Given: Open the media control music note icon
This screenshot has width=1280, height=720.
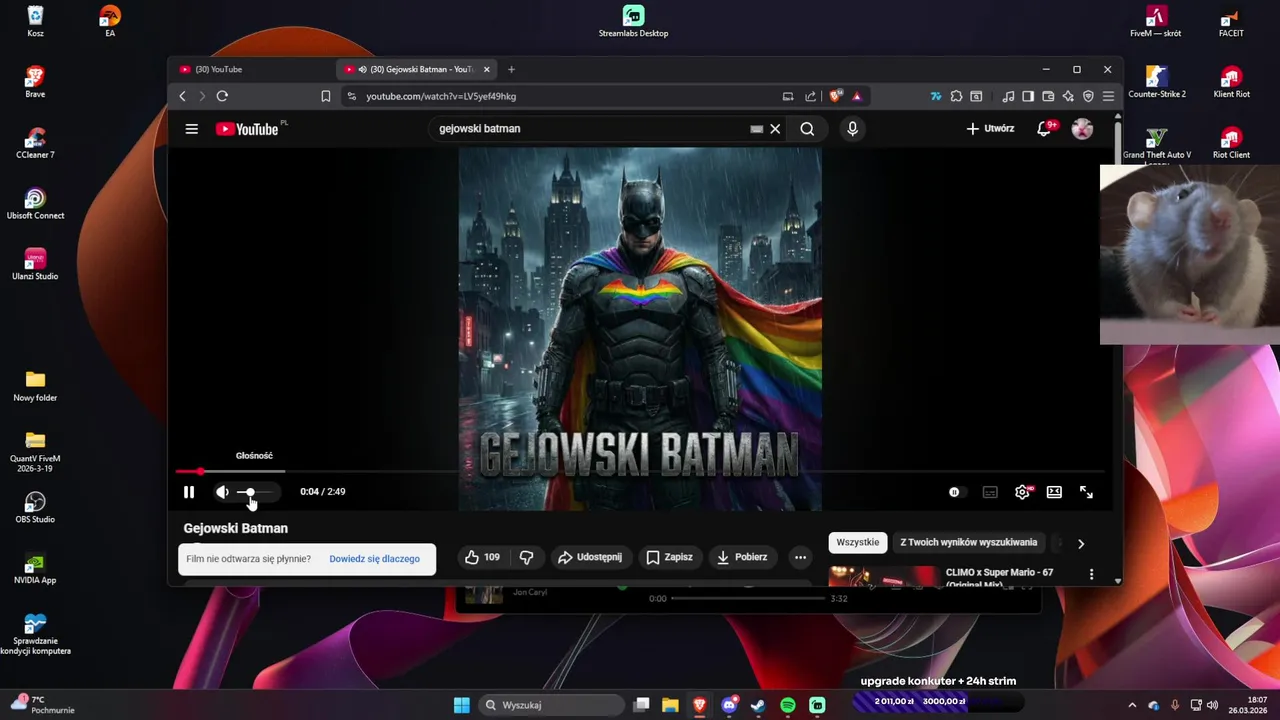Looking at the screenshot, I should (x=1008, y=96).
